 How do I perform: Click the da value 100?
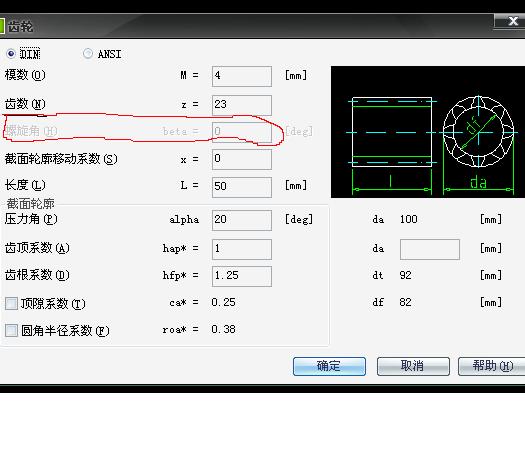pyautogui.click(x=408, y=219)
